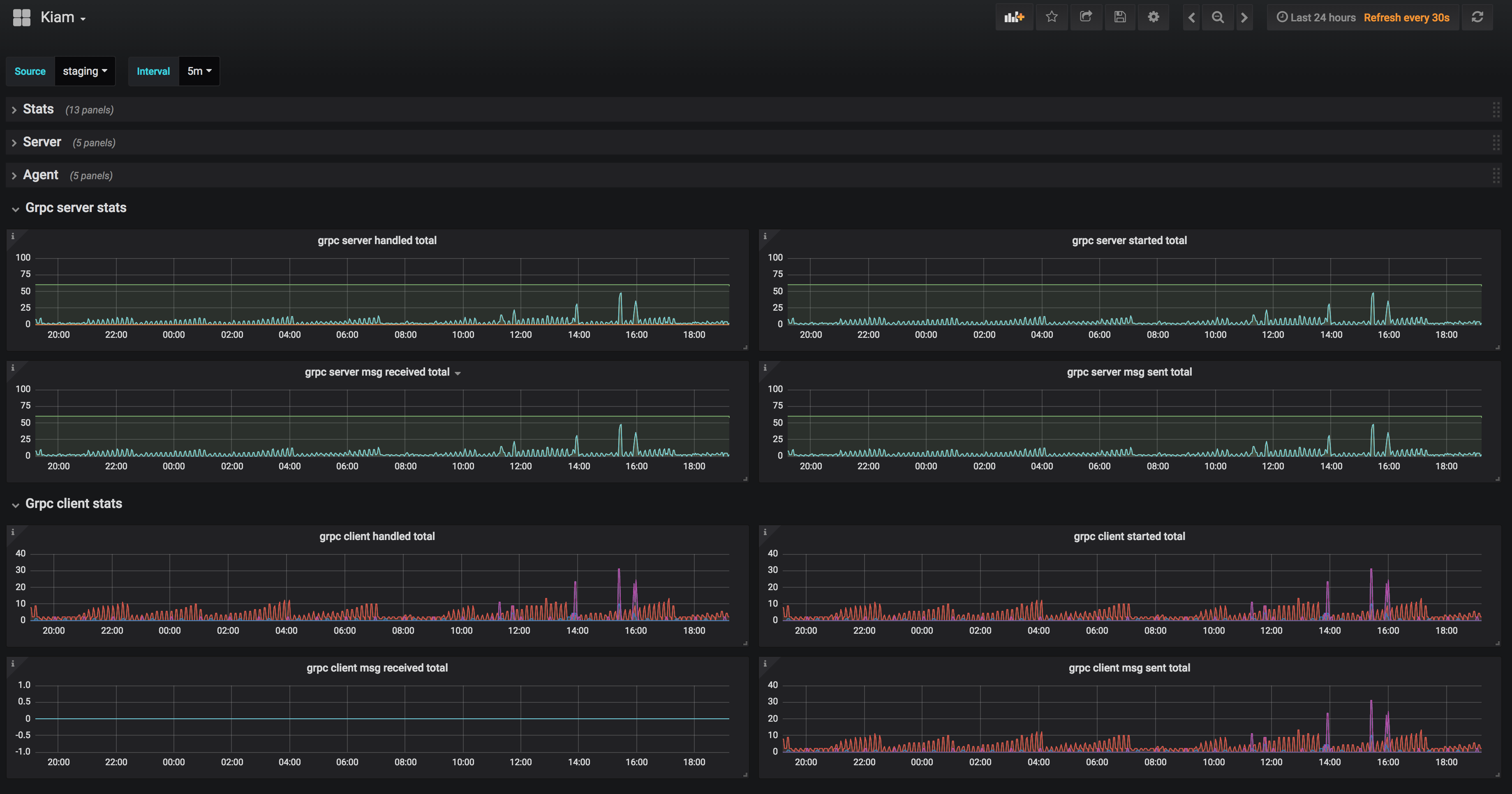This screenshot has height=794, width=1512.
Task: Open the Last 24 hours time picker
Action: (1317, 18)
